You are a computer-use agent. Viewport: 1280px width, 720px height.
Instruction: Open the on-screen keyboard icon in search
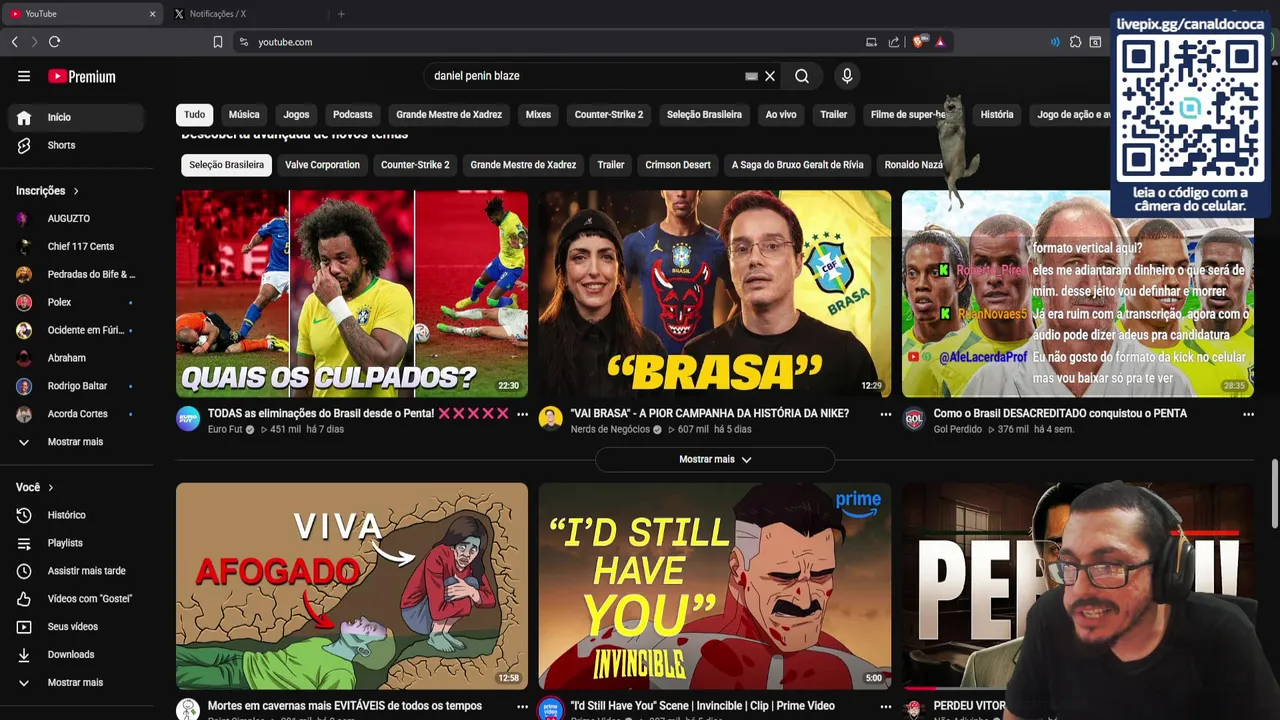pyautogui.click(x=751, y=76)
